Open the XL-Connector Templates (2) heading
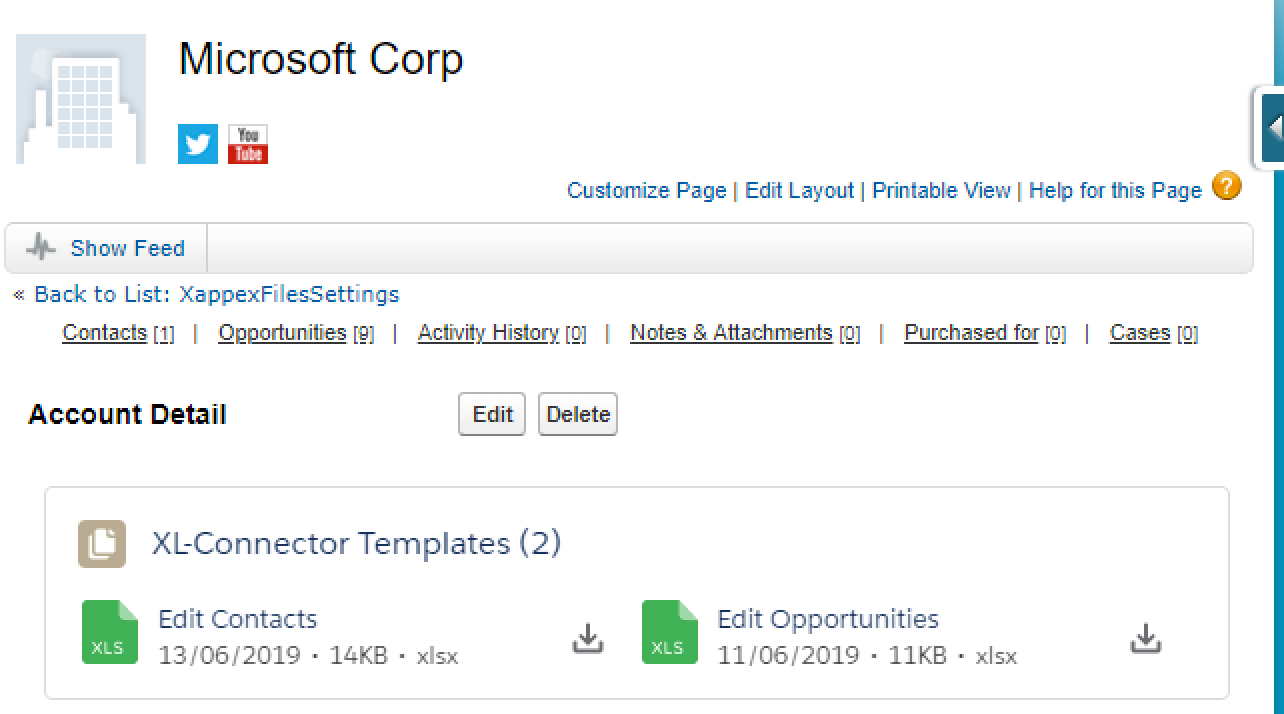 (356, 544)
